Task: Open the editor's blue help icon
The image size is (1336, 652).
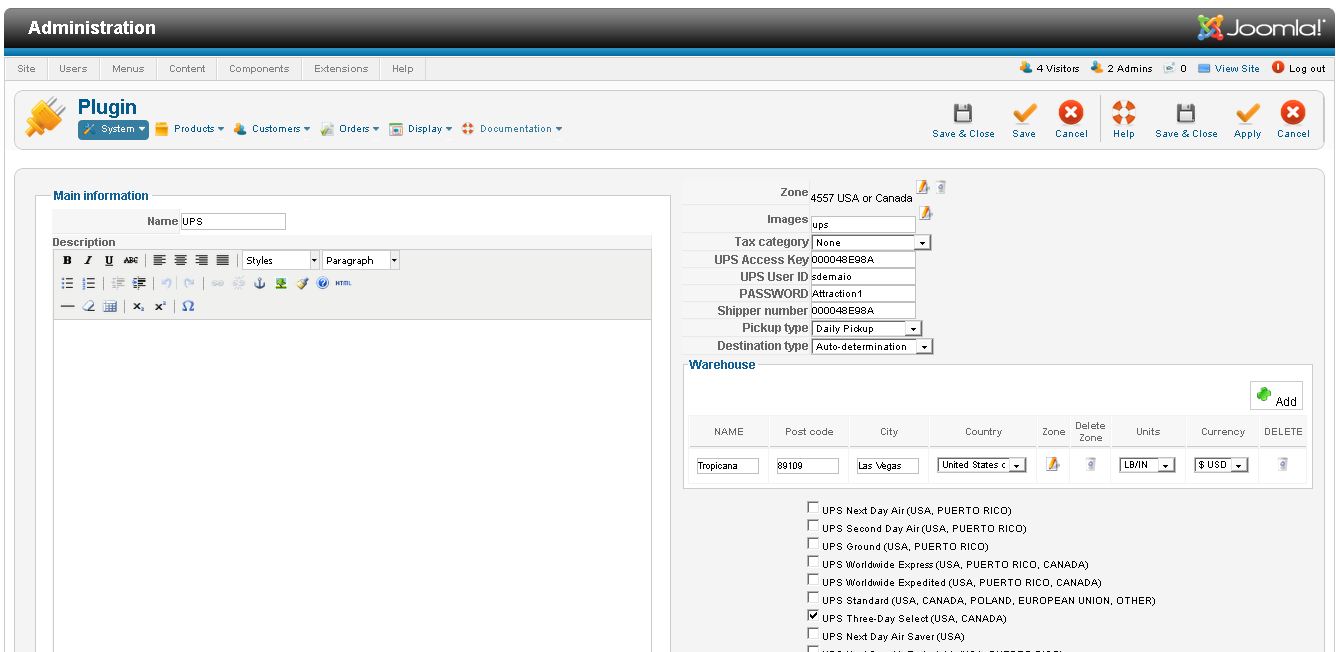Action: (322, 283)
